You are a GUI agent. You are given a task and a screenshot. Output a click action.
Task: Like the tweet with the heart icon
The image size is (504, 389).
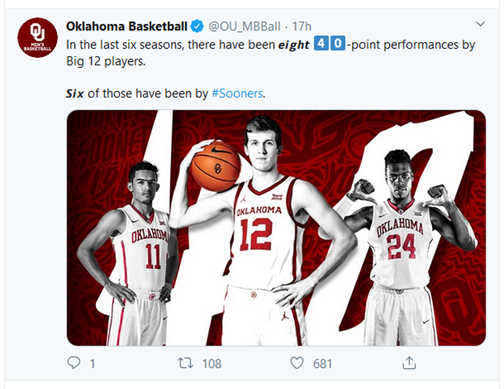coord(297,363)
